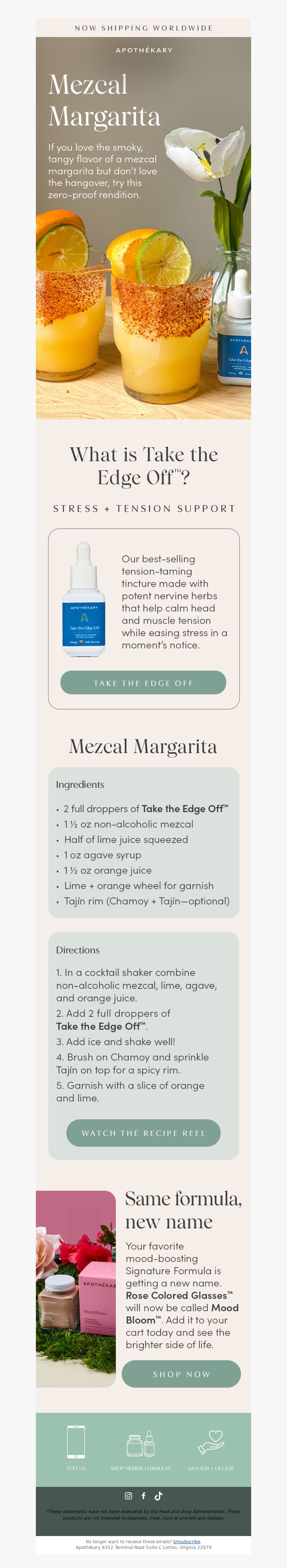Click the herbal bottles icon
Image resolution: width=287 pixels, height=1568 pixels.
(x=141, y=1443)
